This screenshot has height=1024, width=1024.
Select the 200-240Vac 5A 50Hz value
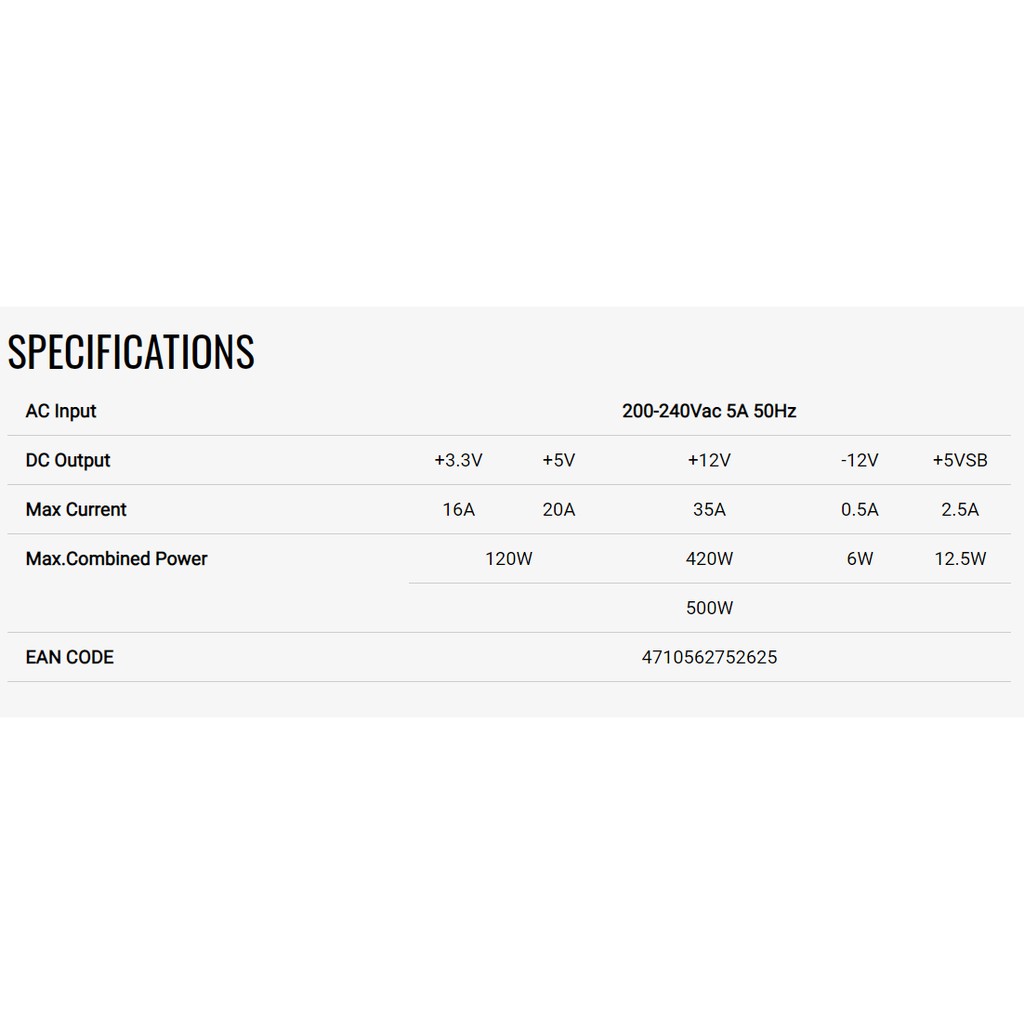(709, 411)
